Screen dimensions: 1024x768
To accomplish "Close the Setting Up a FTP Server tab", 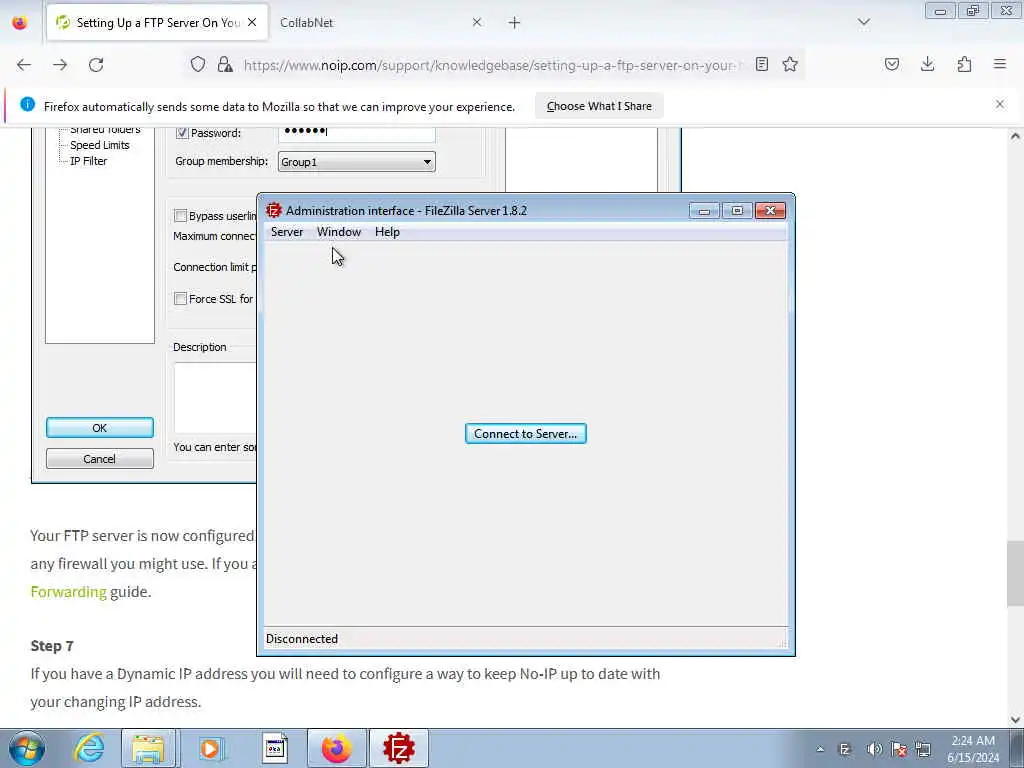I will tap(252, 23).
